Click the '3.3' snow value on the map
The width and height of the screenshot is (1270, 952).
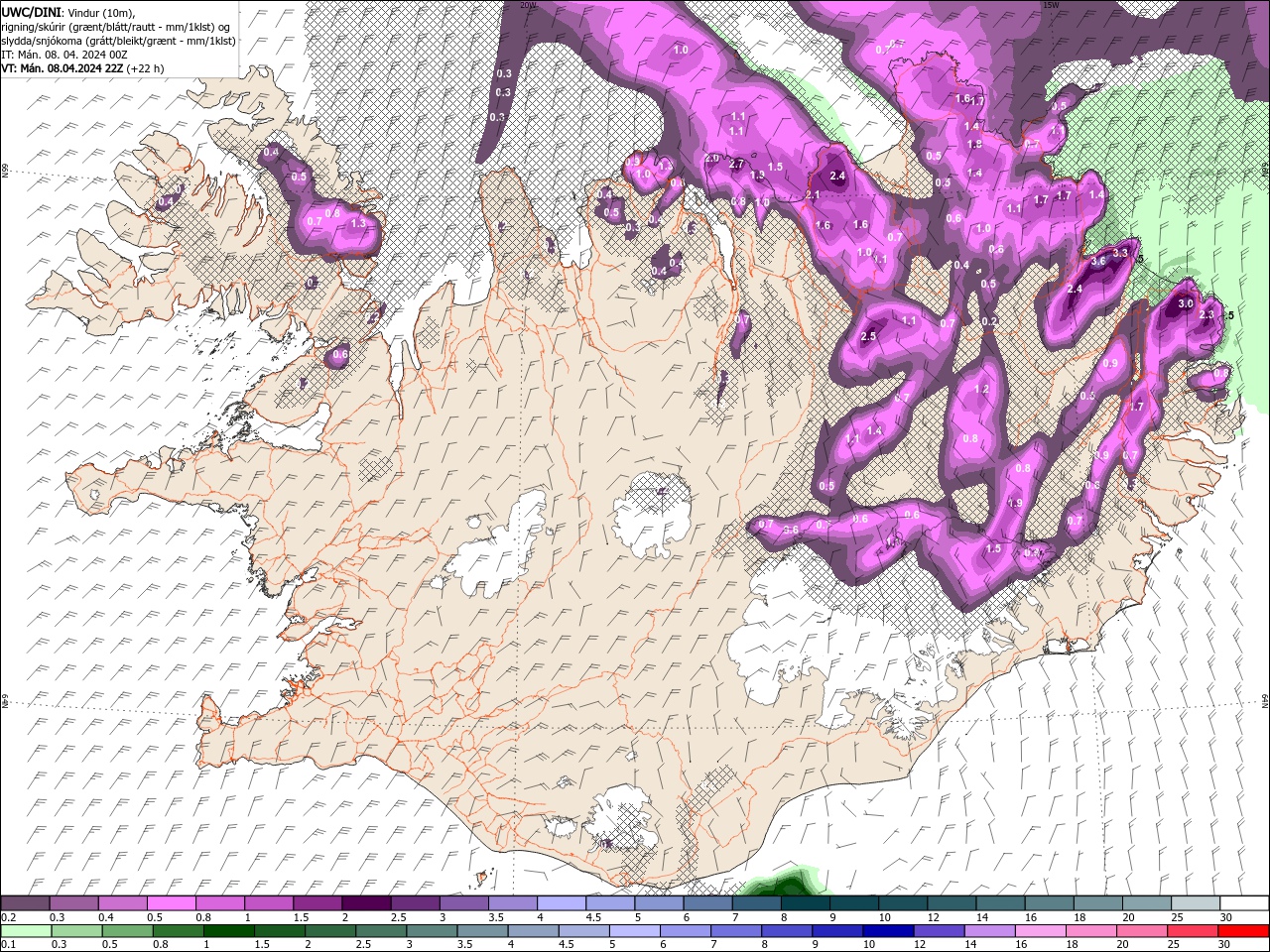1121,253
